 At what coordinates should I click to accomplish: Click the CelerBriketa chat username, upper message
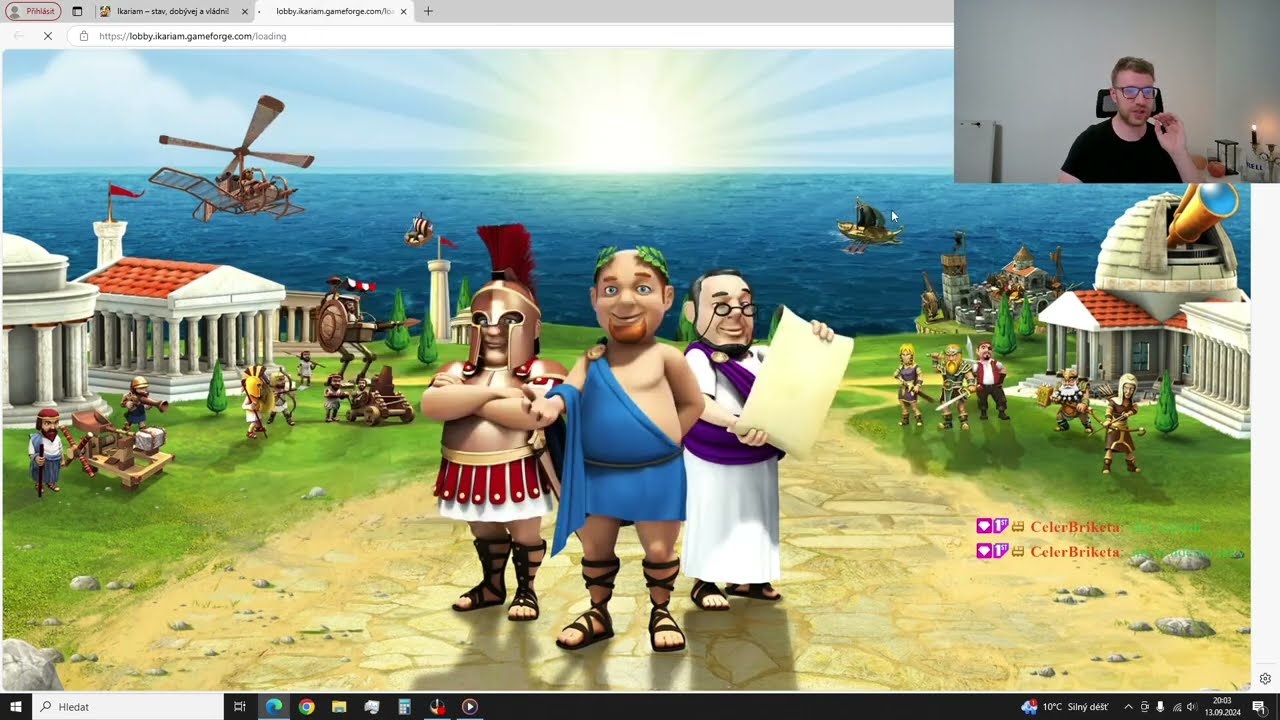[1075, 527]
